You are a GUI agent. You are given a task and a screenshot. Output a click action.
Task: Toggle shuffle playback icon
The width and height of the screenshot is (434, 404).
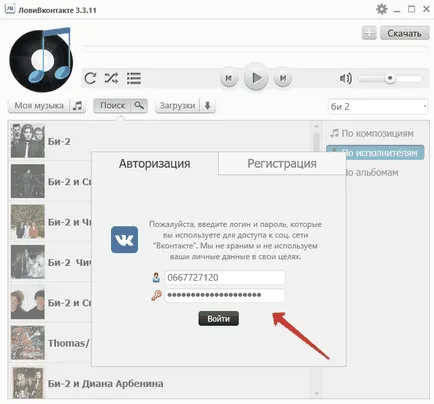coord(111,78)
